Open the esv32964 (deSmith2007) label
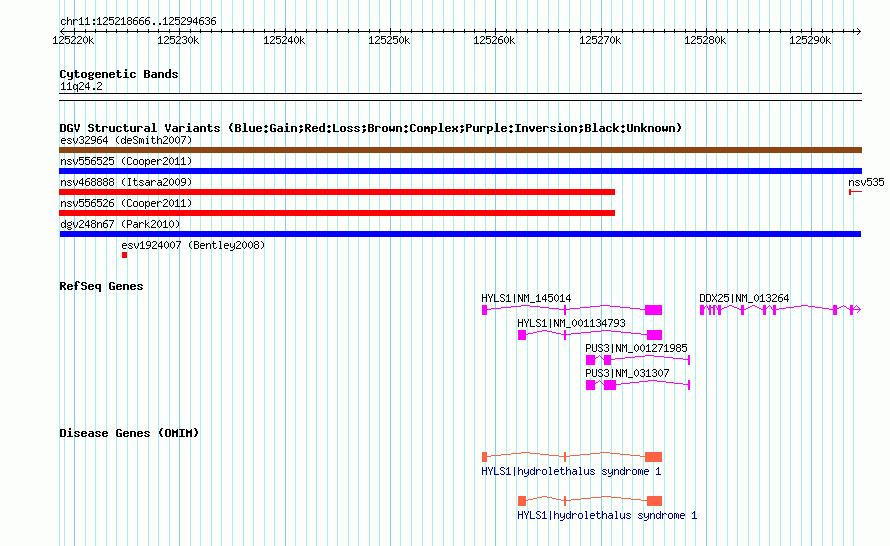 126,140
